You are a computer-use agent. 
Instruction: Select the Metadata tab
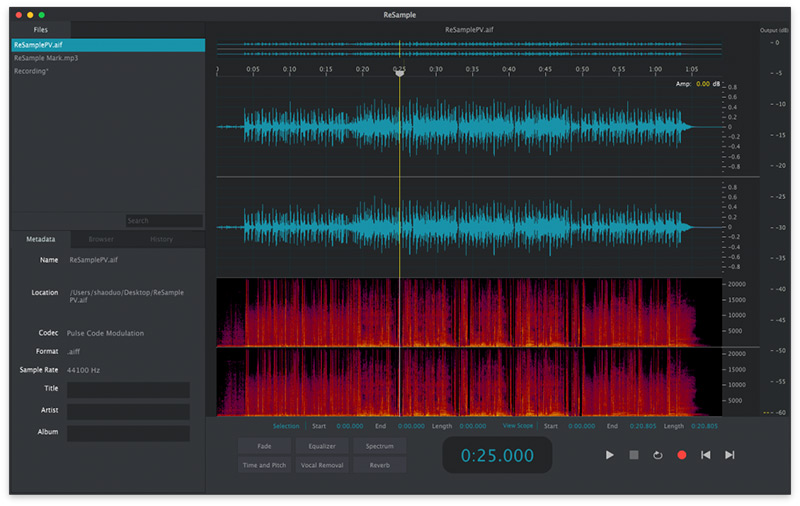coord(41,240)
